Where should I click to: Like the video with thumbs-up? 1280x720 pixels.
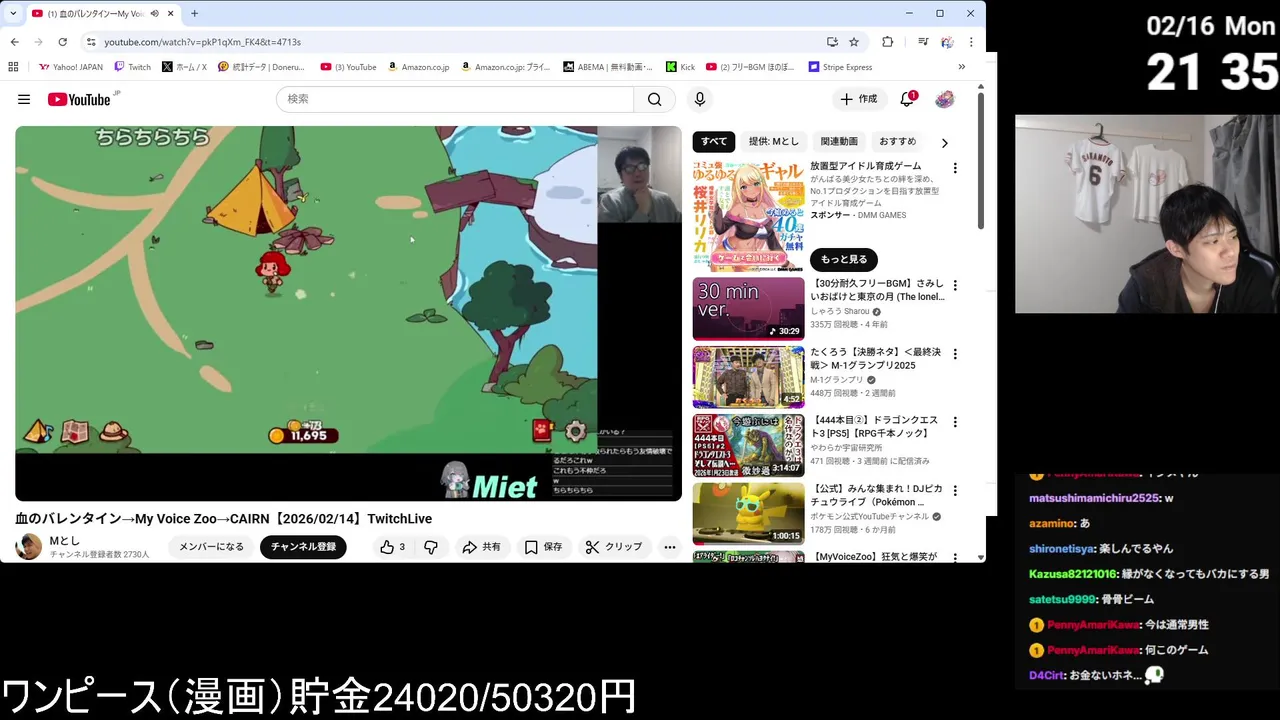[x=392, y=547]
